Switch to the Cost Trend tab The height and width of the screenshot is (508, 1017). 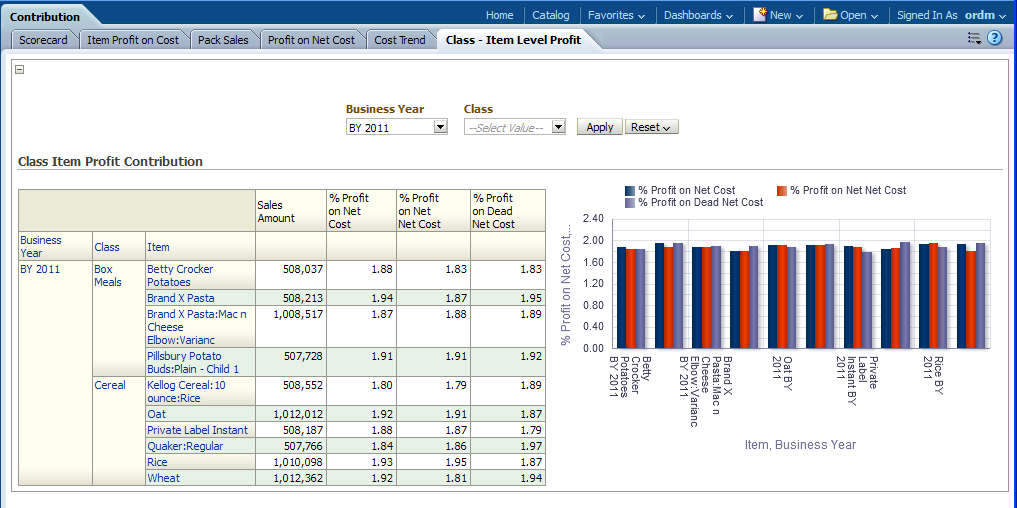[x=400, y=40]
